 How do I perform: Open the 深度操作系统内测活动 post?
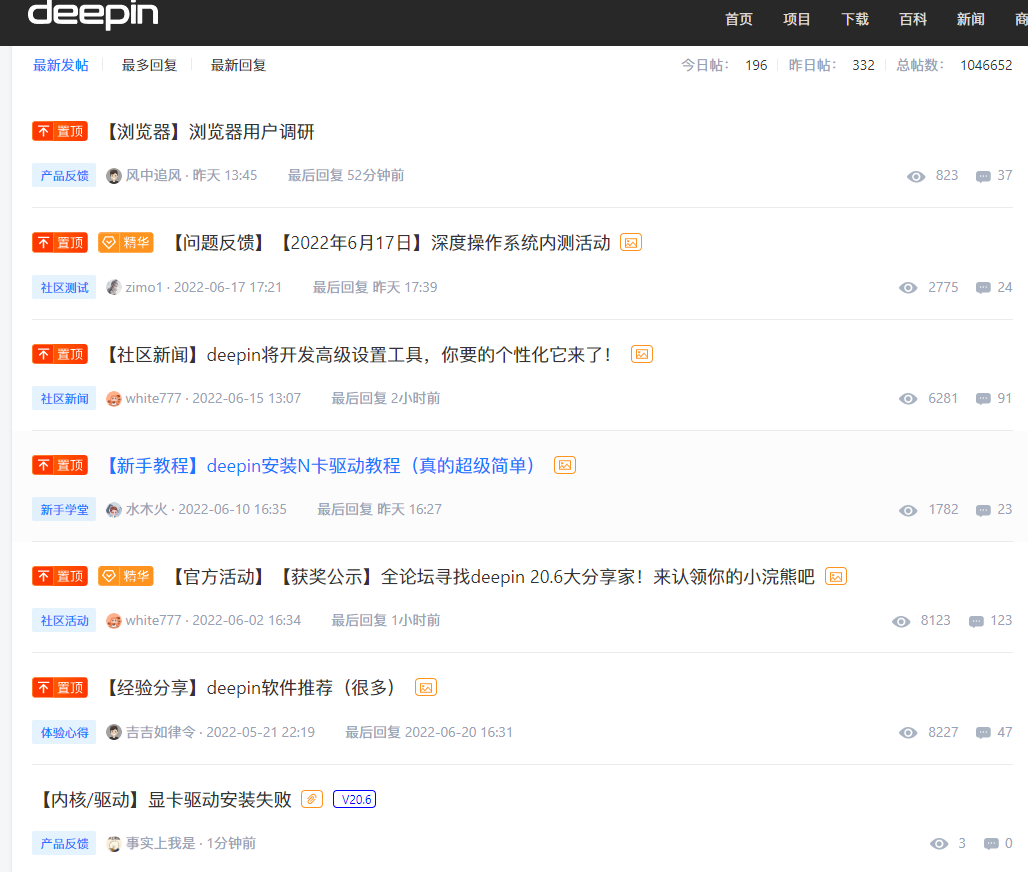389,243
